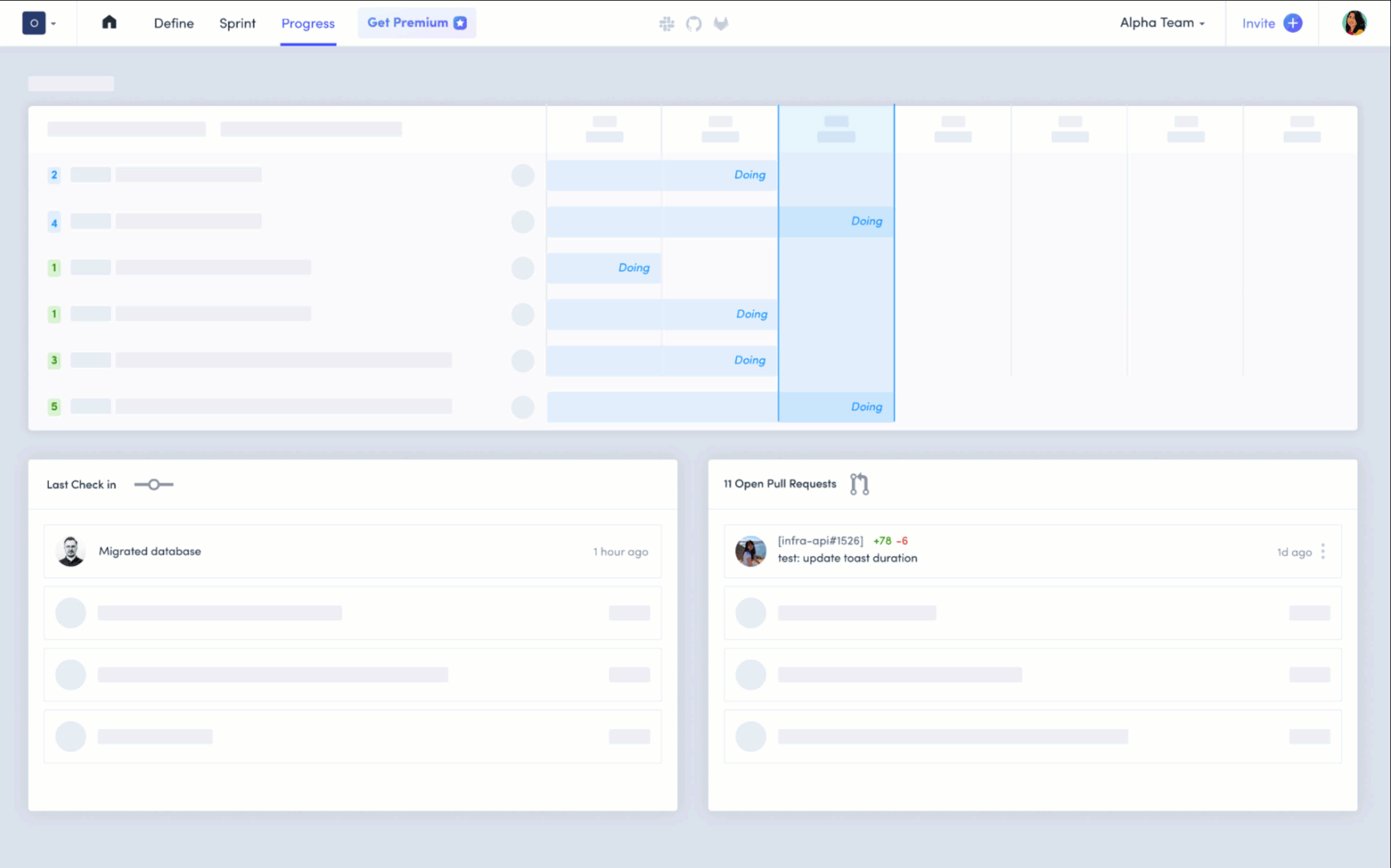Click the star icon in Get Premium
This screenshot has width=1391, height=868.
tap(460, 23)
